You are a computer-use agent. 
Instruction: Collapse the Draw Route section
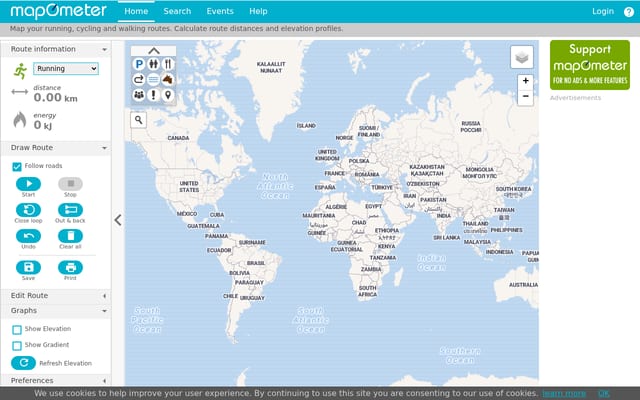(x=56, y=148)
